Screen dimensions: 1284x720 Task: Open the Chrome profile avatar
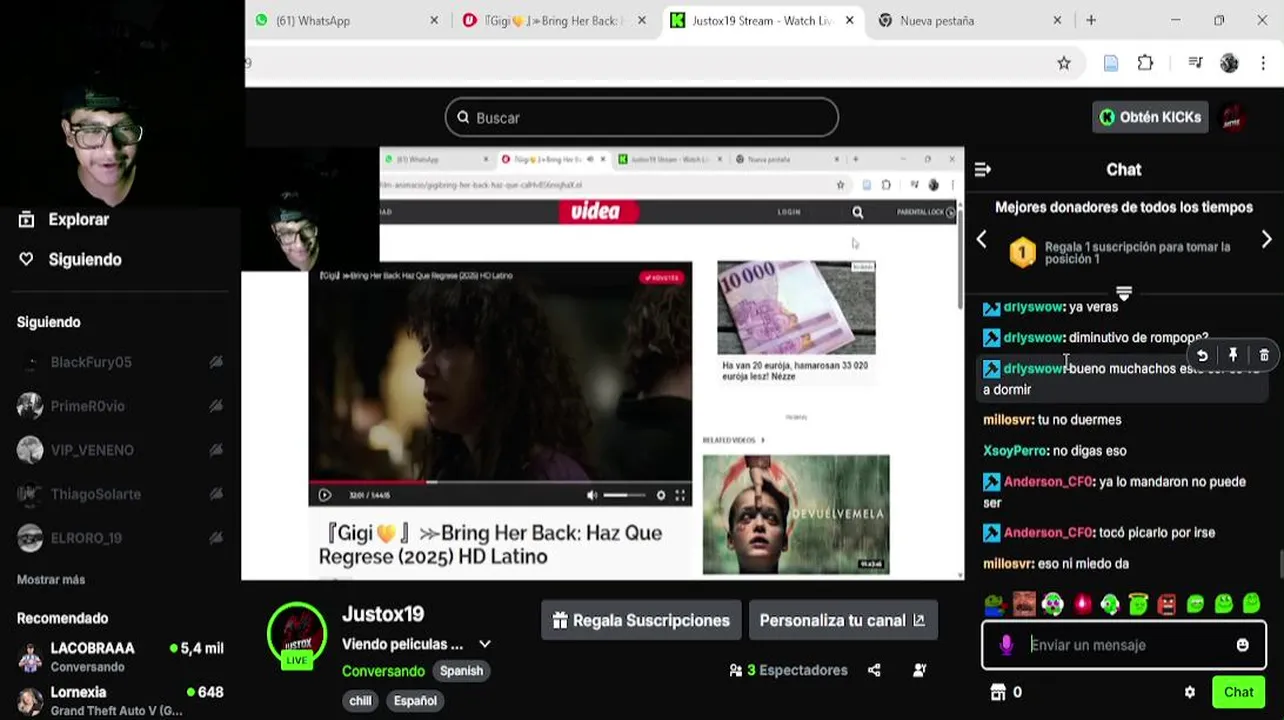point(1229,63)
